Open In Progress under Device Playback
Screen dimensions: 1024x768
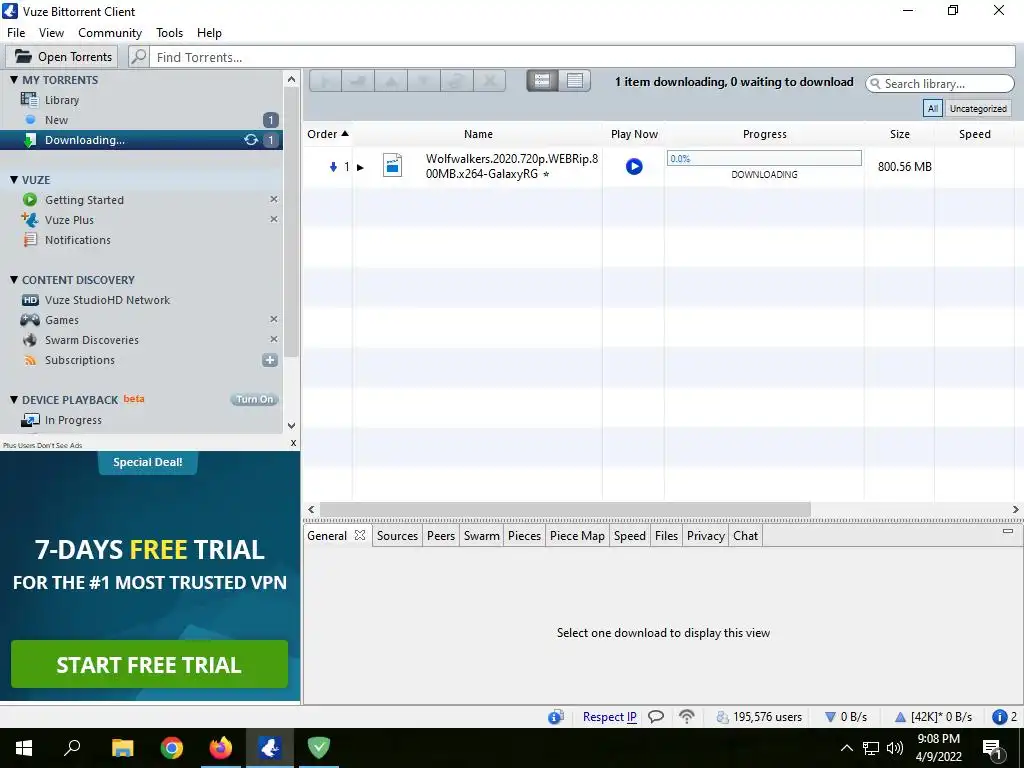73,420
